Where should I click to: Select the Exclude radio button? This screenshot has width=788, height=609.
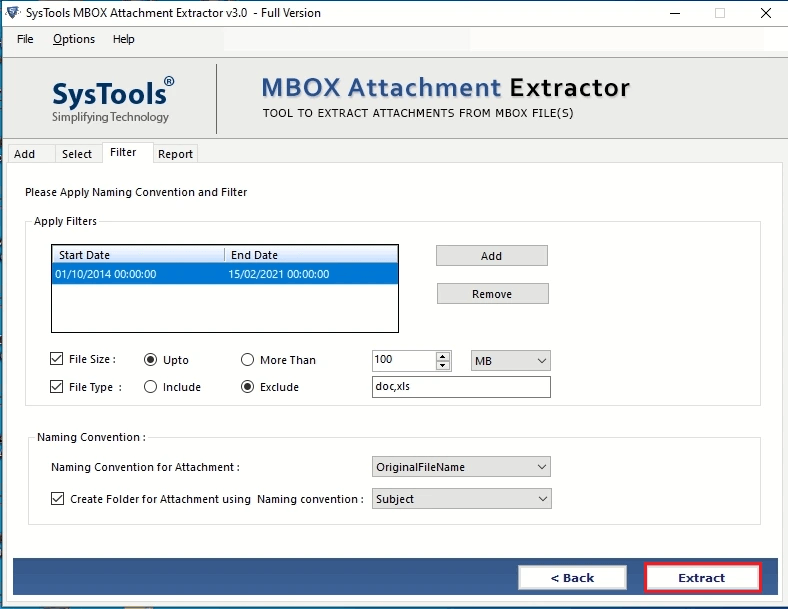click(247, 387)
